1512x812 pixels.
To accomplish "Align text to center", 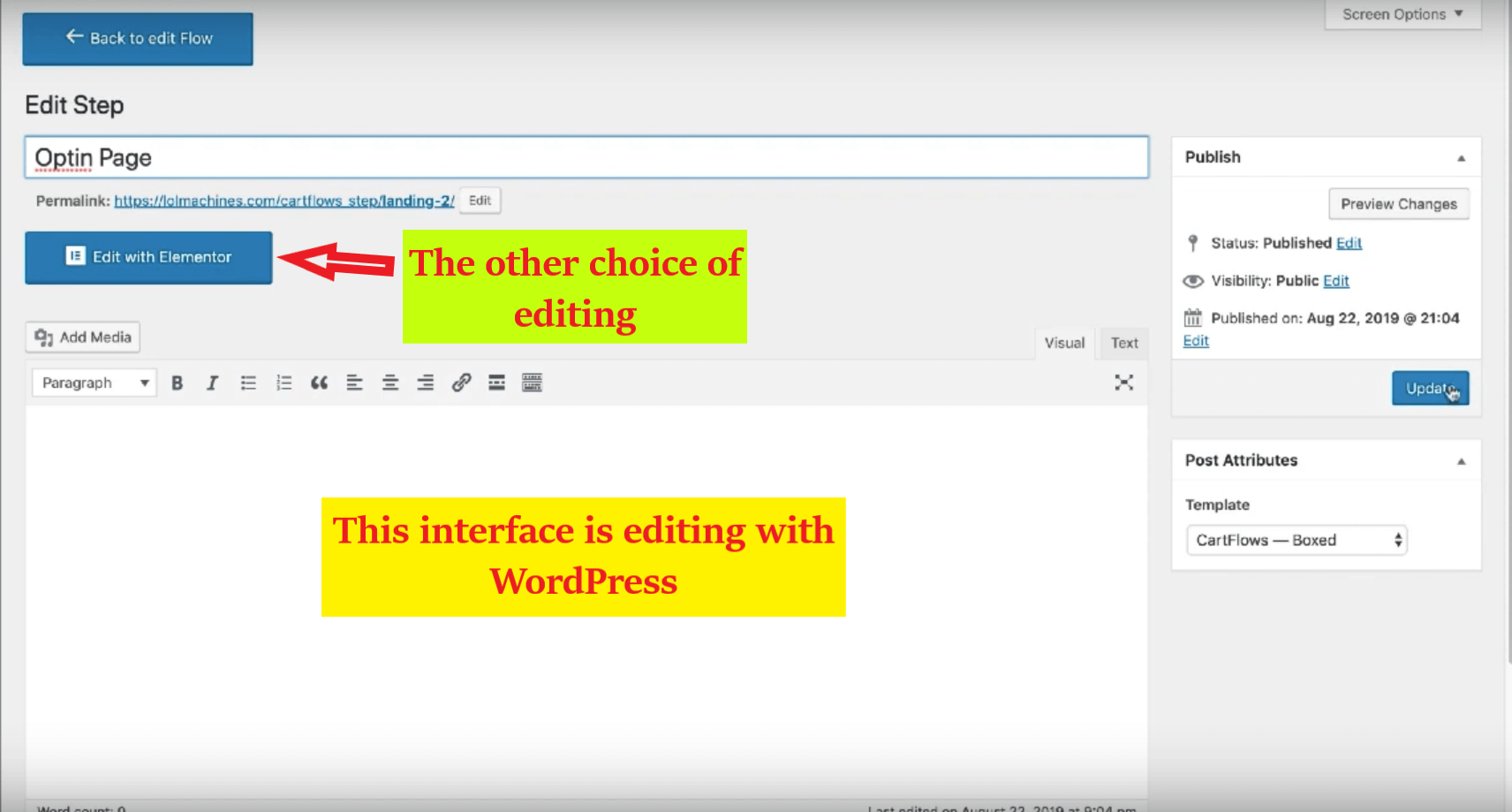I will point(389,383).
